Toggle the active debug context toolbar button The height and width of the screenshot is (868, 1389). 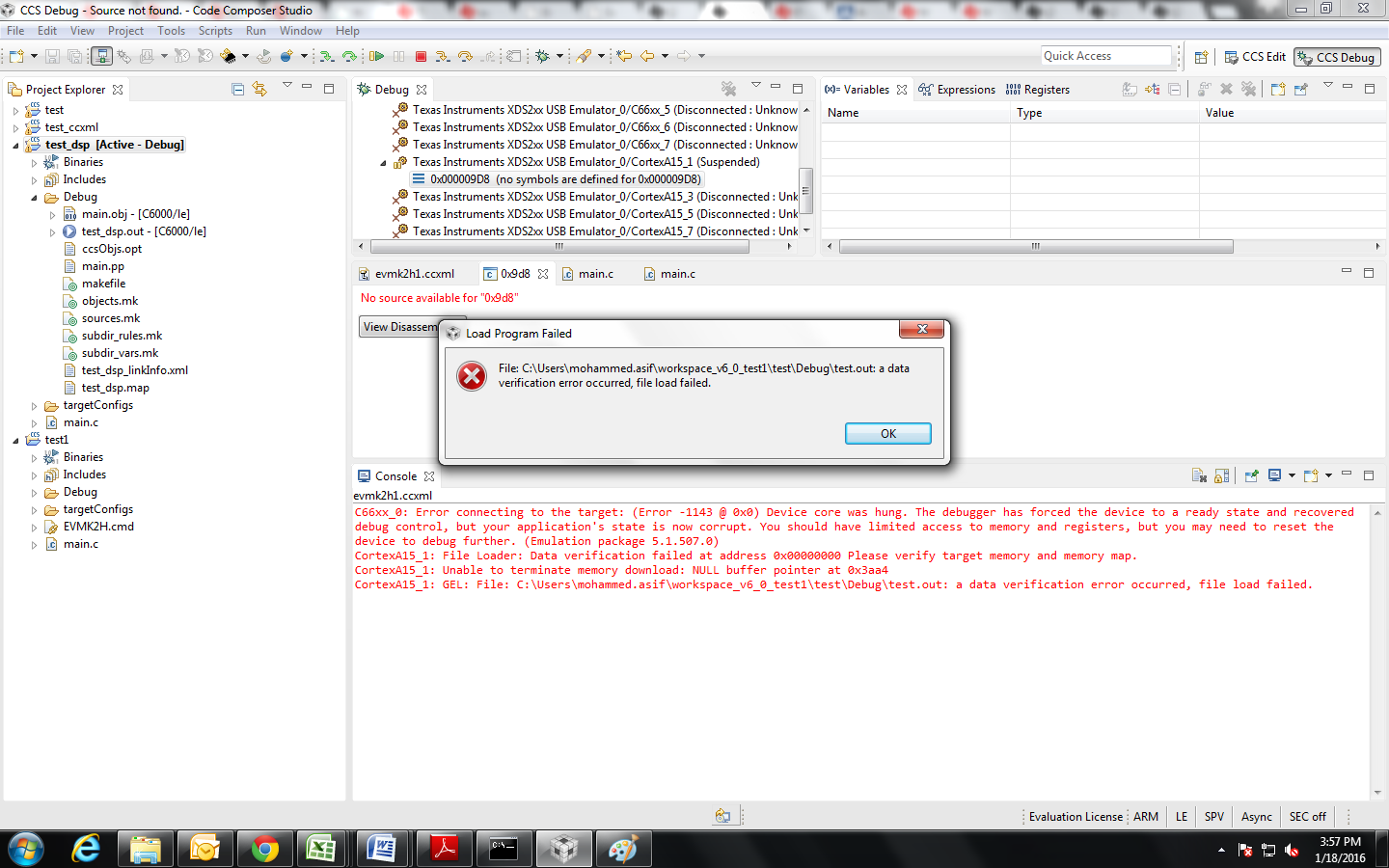click(101, 57)
